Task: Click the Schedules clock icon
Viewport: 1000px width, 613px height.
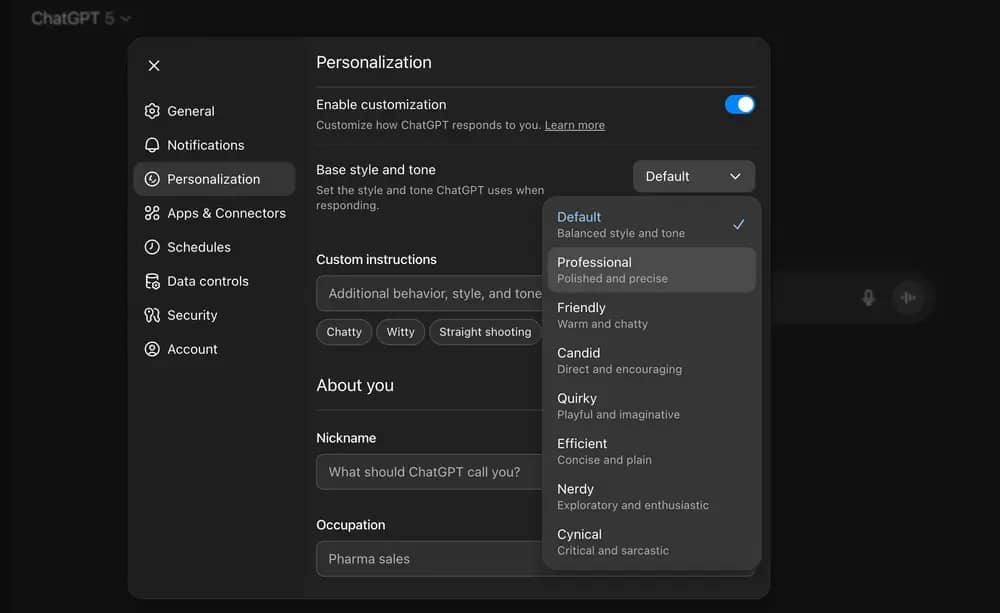Action: tap(152, 247)
